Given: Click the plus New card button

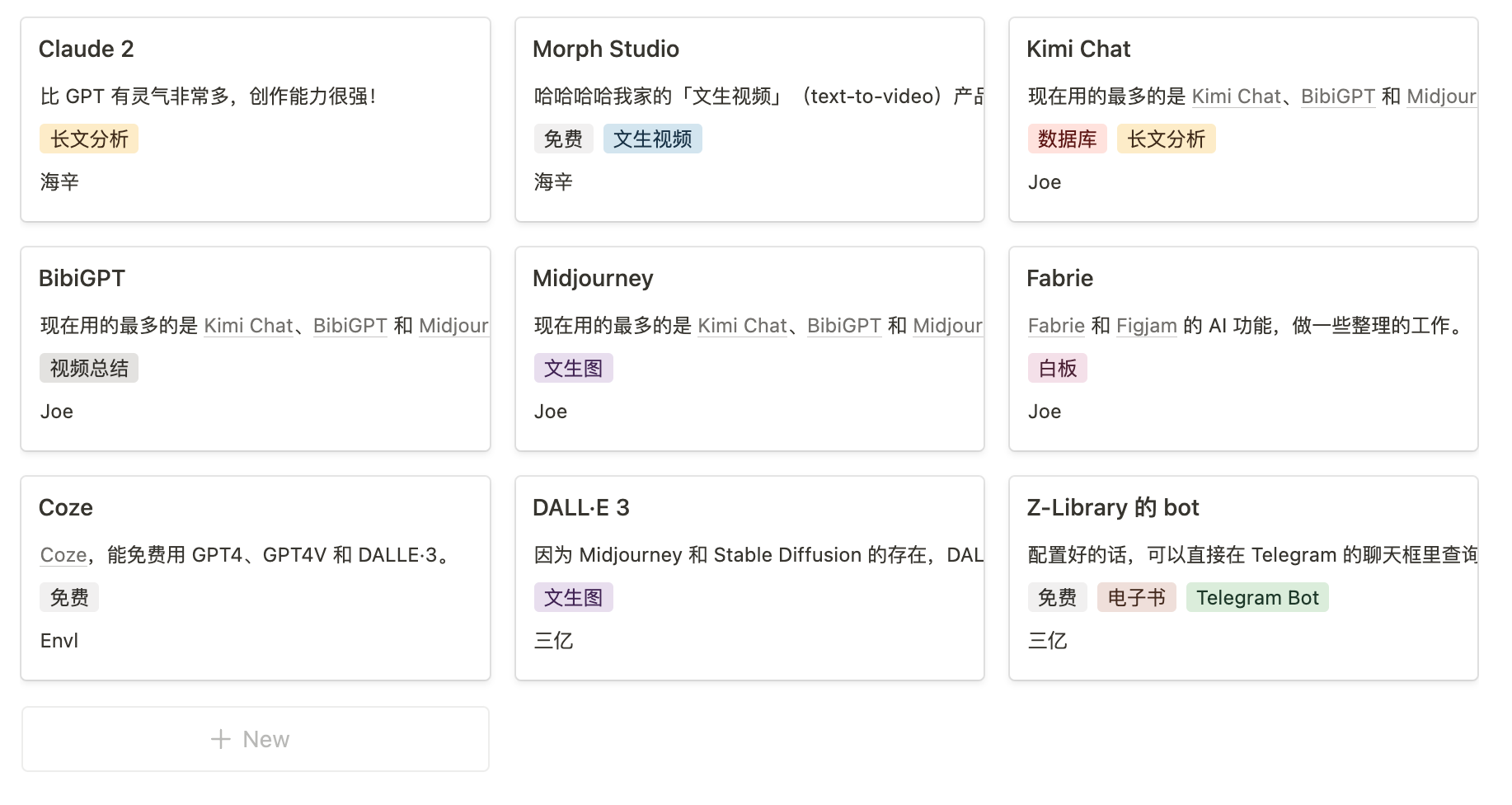Looking at the screenshot, I should coord(256,739).
